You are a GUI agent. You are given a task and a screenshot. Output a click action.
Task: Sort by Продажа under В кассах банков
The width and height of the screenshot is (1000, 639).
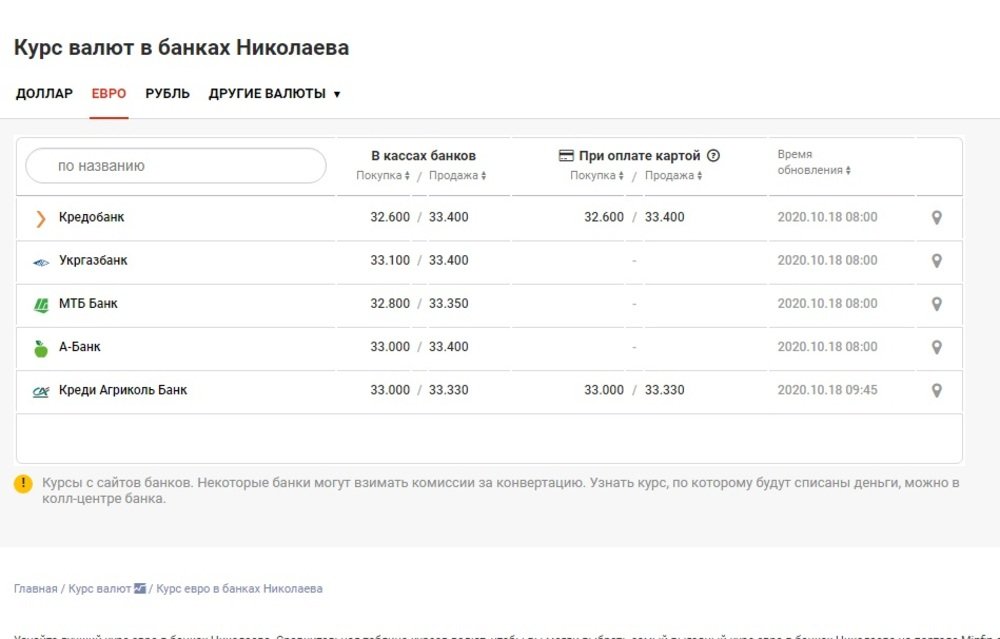(x=457, y=175)
